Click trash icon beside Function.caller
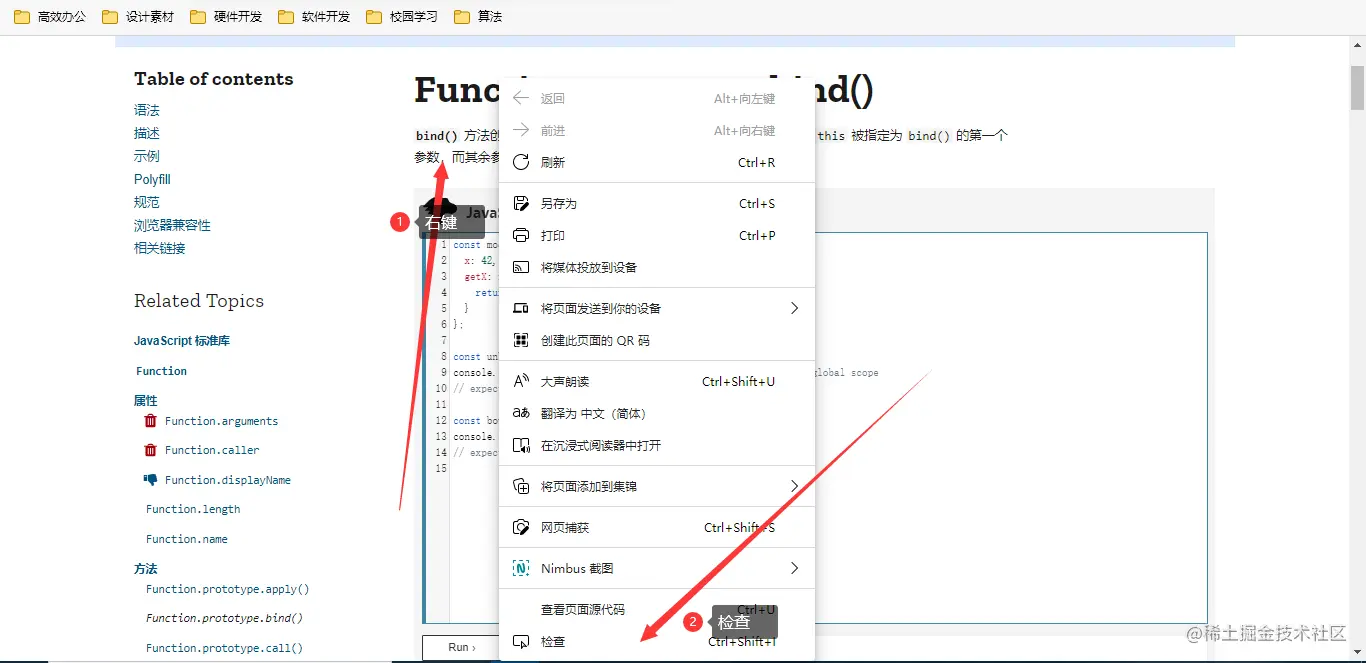This screenshot has width=1366, height=663. click(150, 450)
